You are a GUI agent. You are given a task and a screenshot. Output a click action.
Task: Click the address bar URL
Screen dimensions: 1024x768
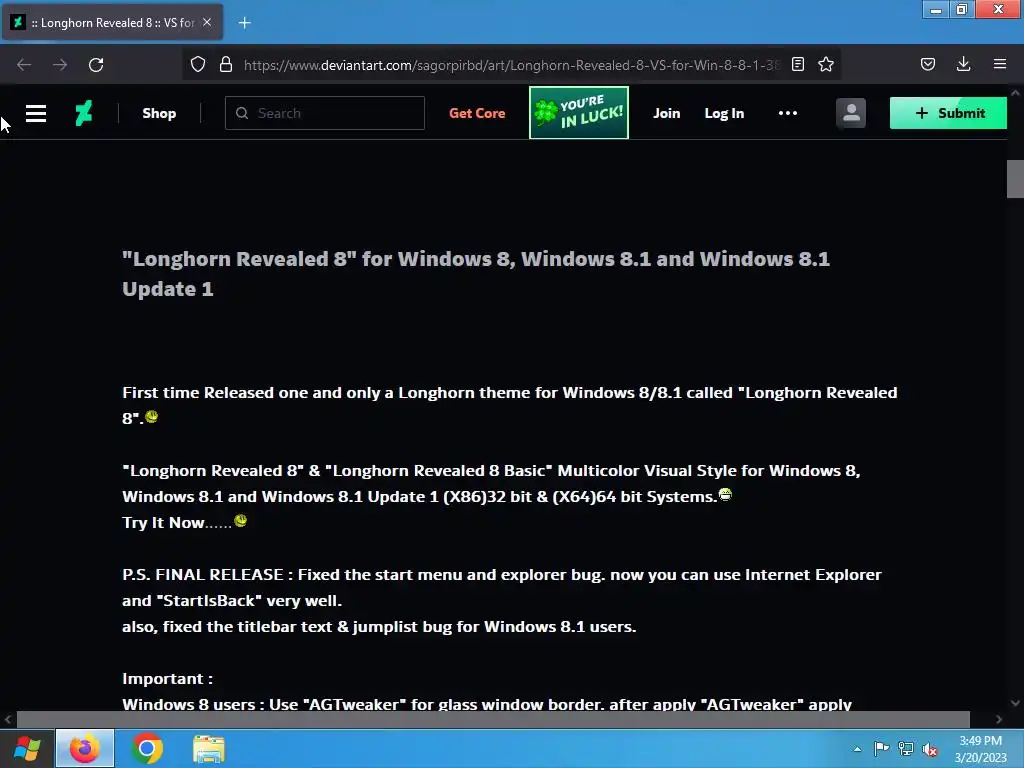511,65
